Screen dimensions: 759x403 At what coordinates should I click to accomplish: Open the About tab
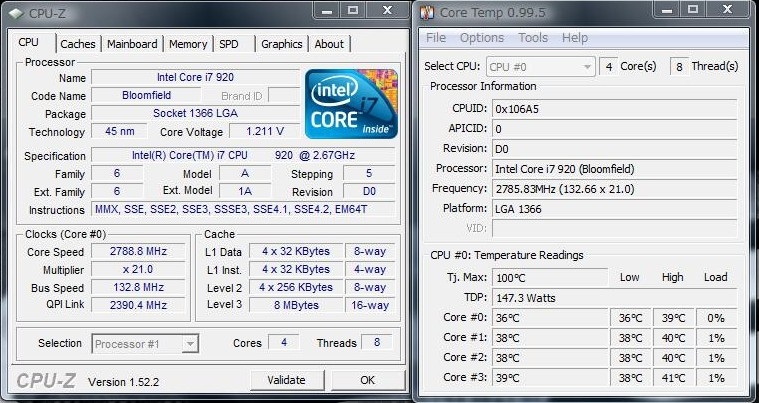click(x=329, y=44)
